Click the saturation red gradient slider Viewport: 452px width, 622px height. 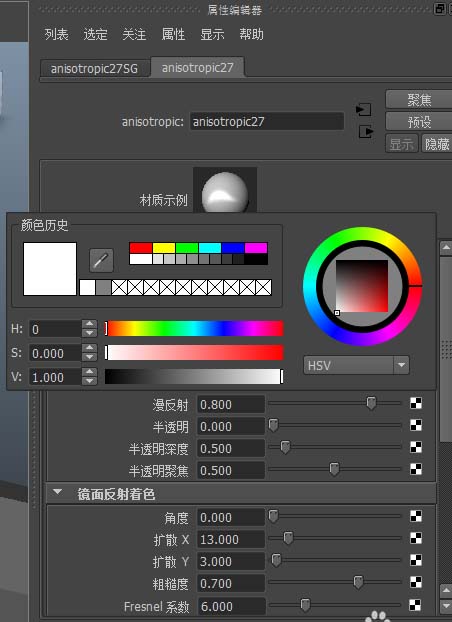click(x=194, y=353)
